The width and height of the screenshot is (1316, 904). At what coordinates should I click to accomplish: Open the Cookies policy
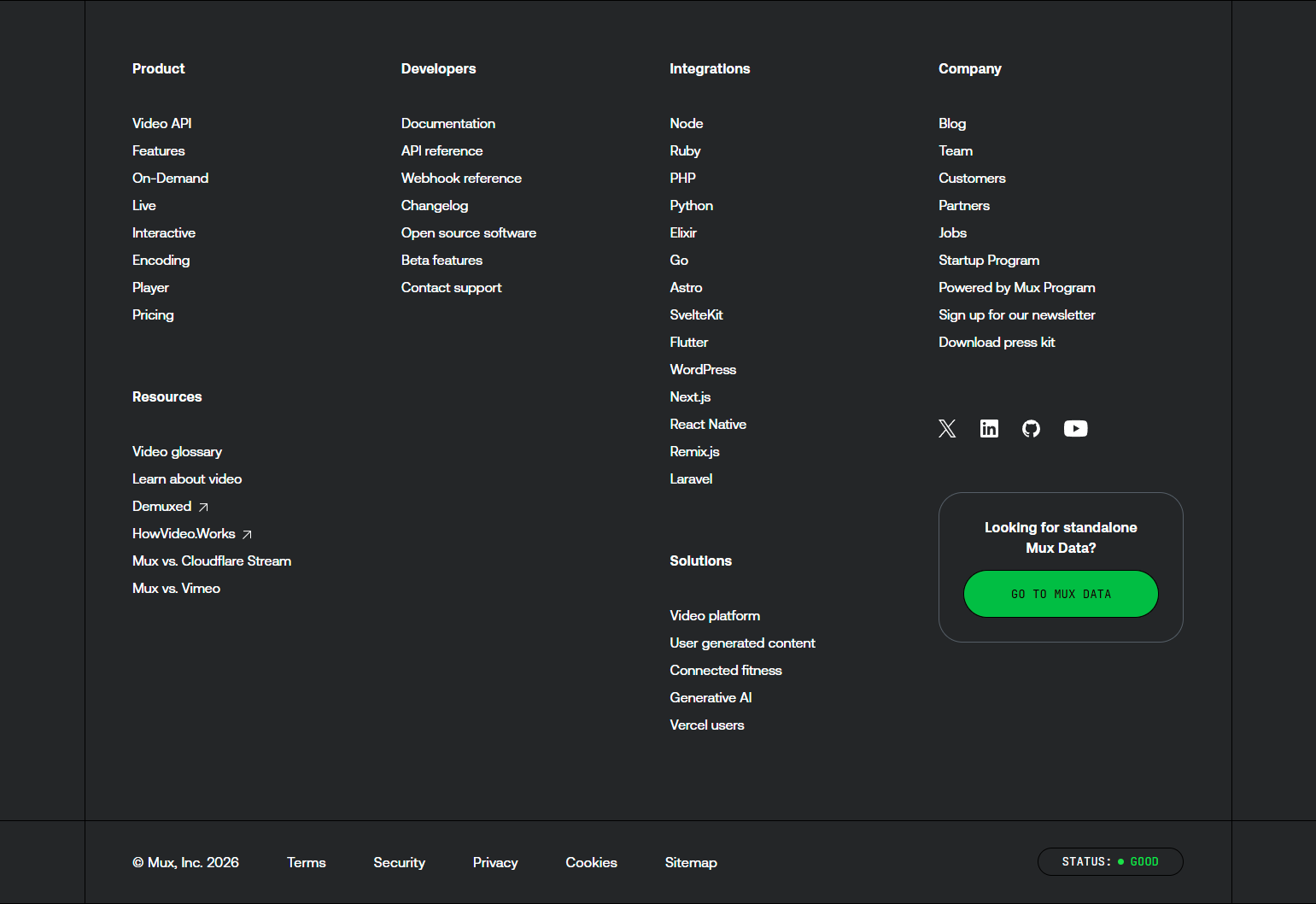pyautogui.click(x=591, y=862)
